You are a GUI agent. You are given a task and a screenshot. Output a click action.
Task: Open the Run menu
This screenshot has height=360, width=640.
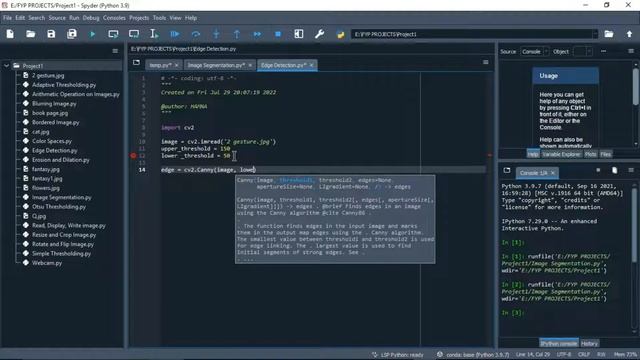74,18
